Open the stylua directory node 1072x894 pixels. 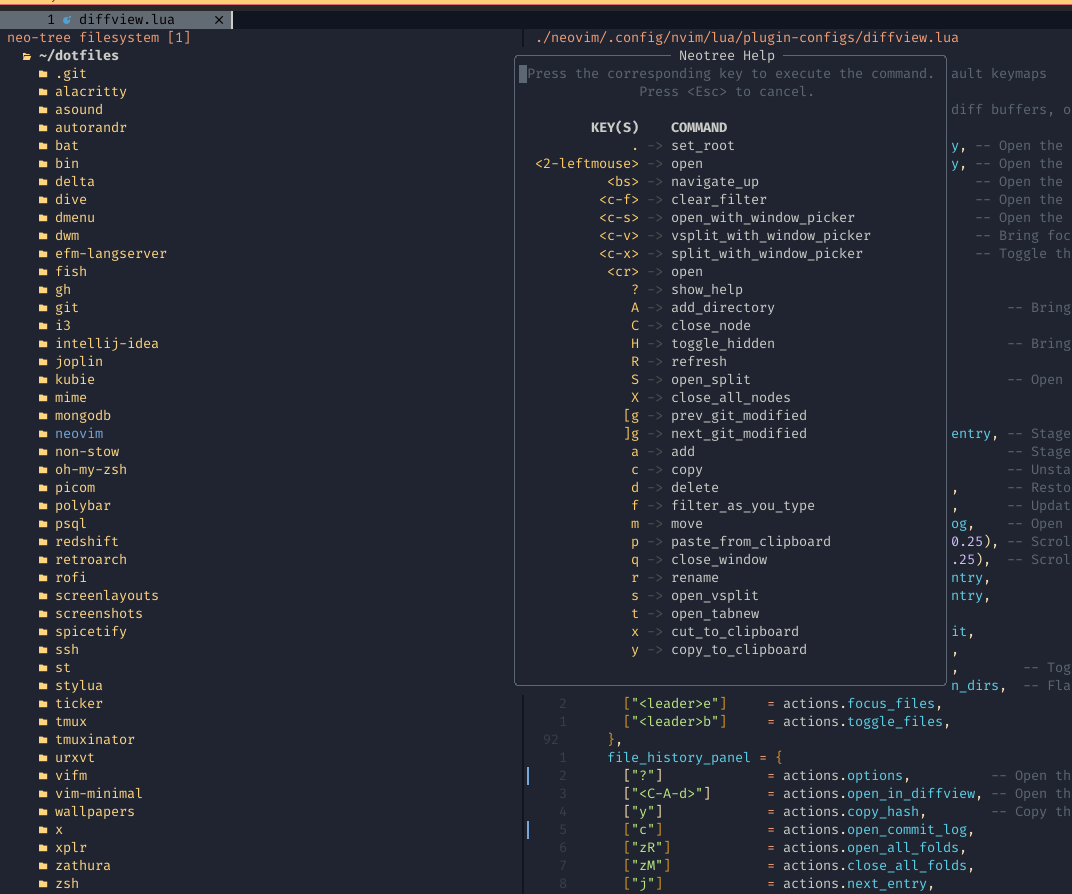(x=79, y=686)
